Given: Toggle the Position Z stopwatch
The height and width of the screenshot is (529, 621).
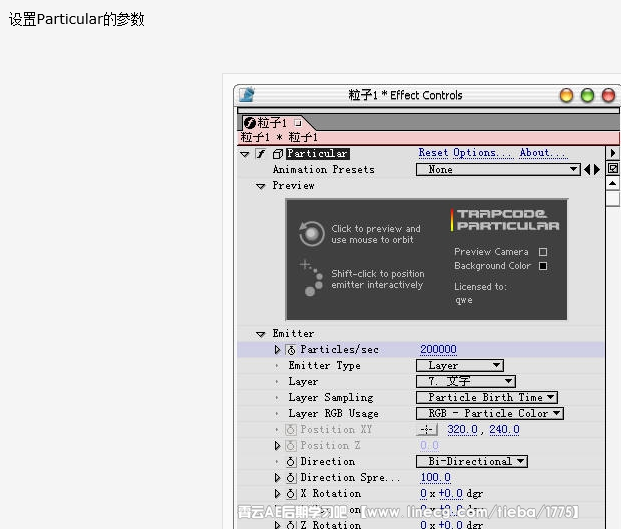Looking at the screenshot, I should pos(291,446).
